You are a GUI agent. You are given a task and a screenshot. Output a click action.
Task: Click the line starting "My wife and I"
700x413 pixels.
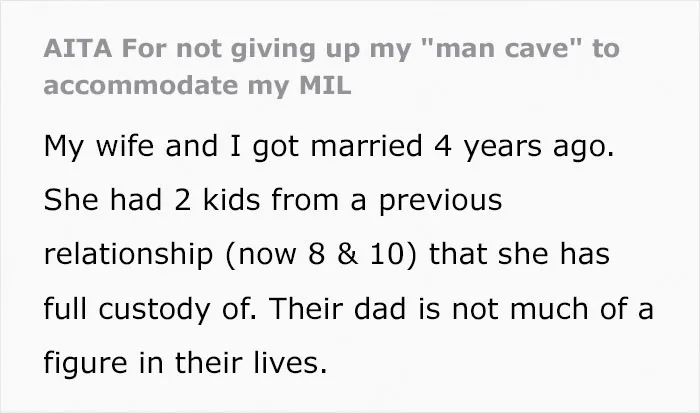pos(329,146)
